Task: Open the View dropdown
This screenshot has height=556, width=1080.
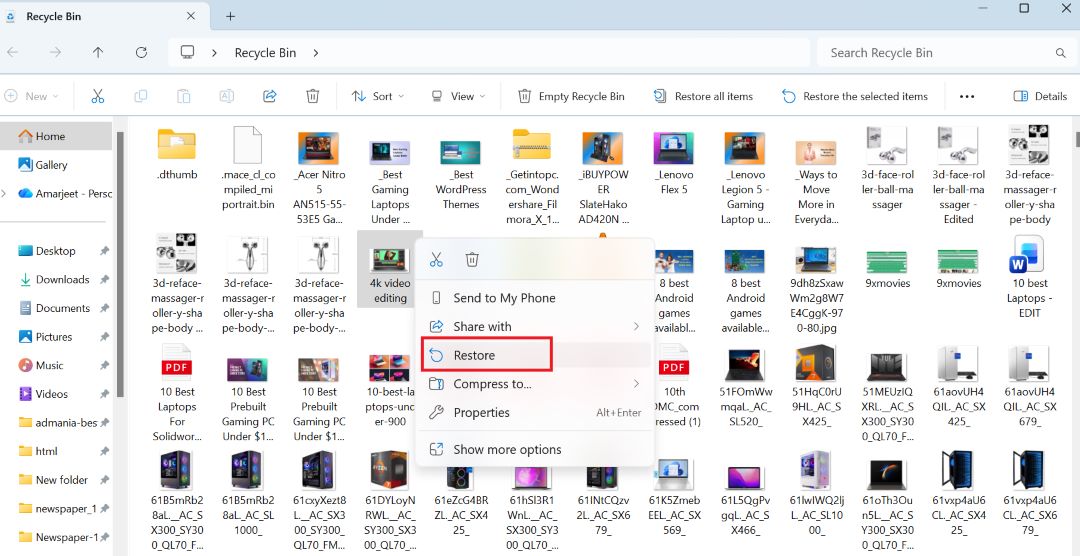Action: point(458,96)
